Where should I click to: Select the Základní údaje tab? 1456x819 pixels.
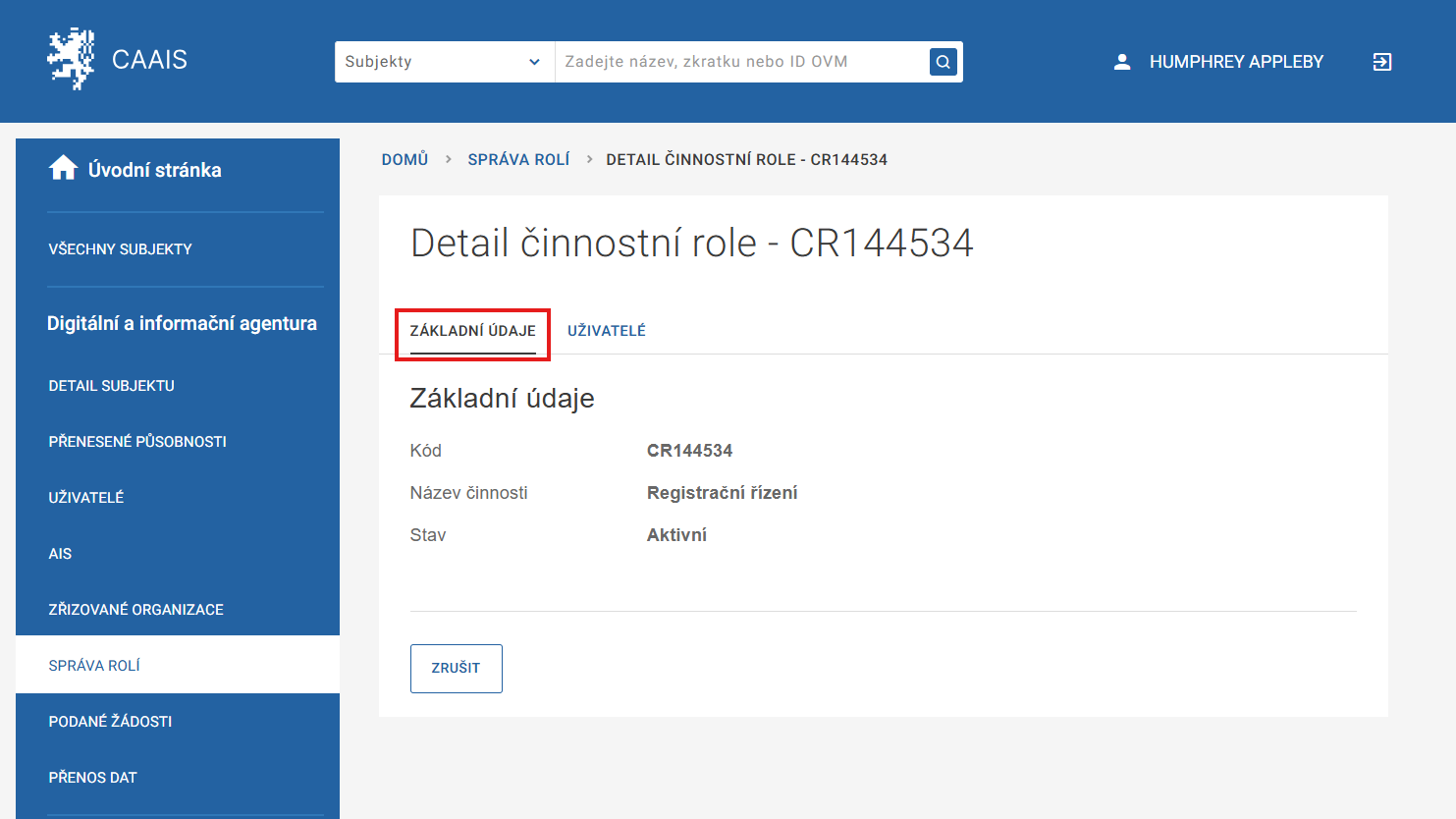coord(472,331)
